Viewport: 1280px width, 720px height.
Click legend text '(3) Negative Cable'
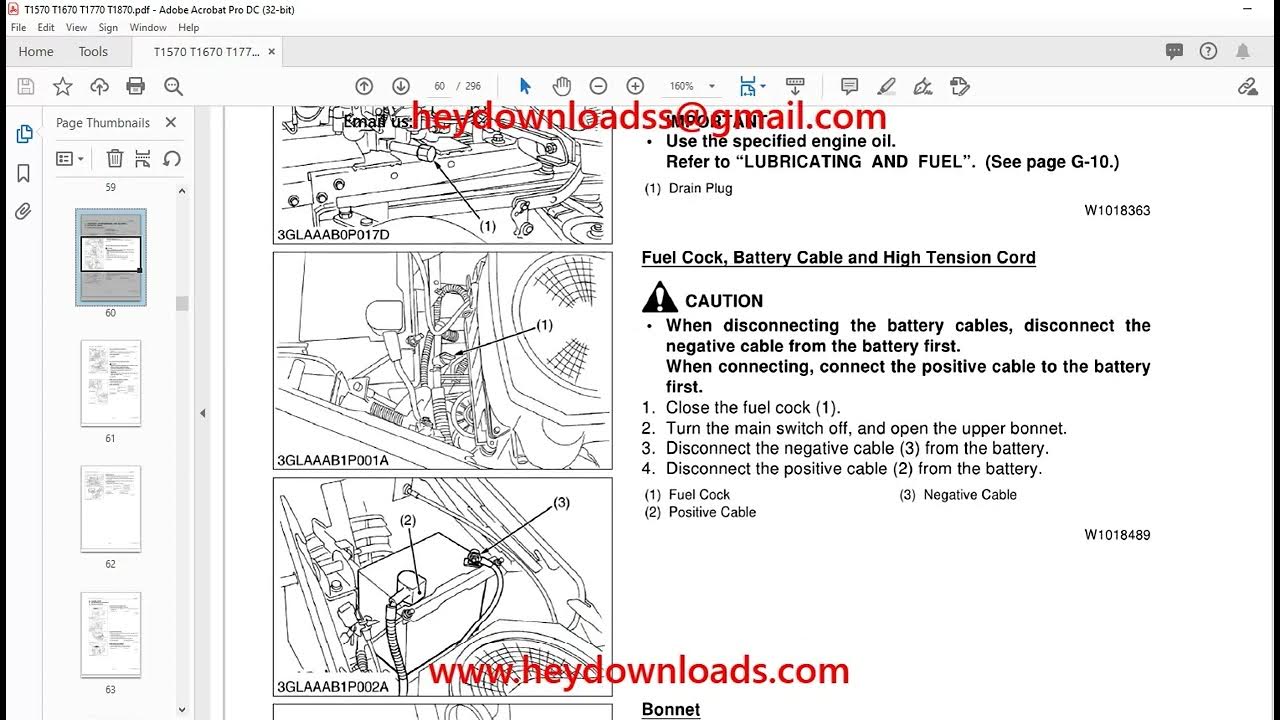coord(958,495)
